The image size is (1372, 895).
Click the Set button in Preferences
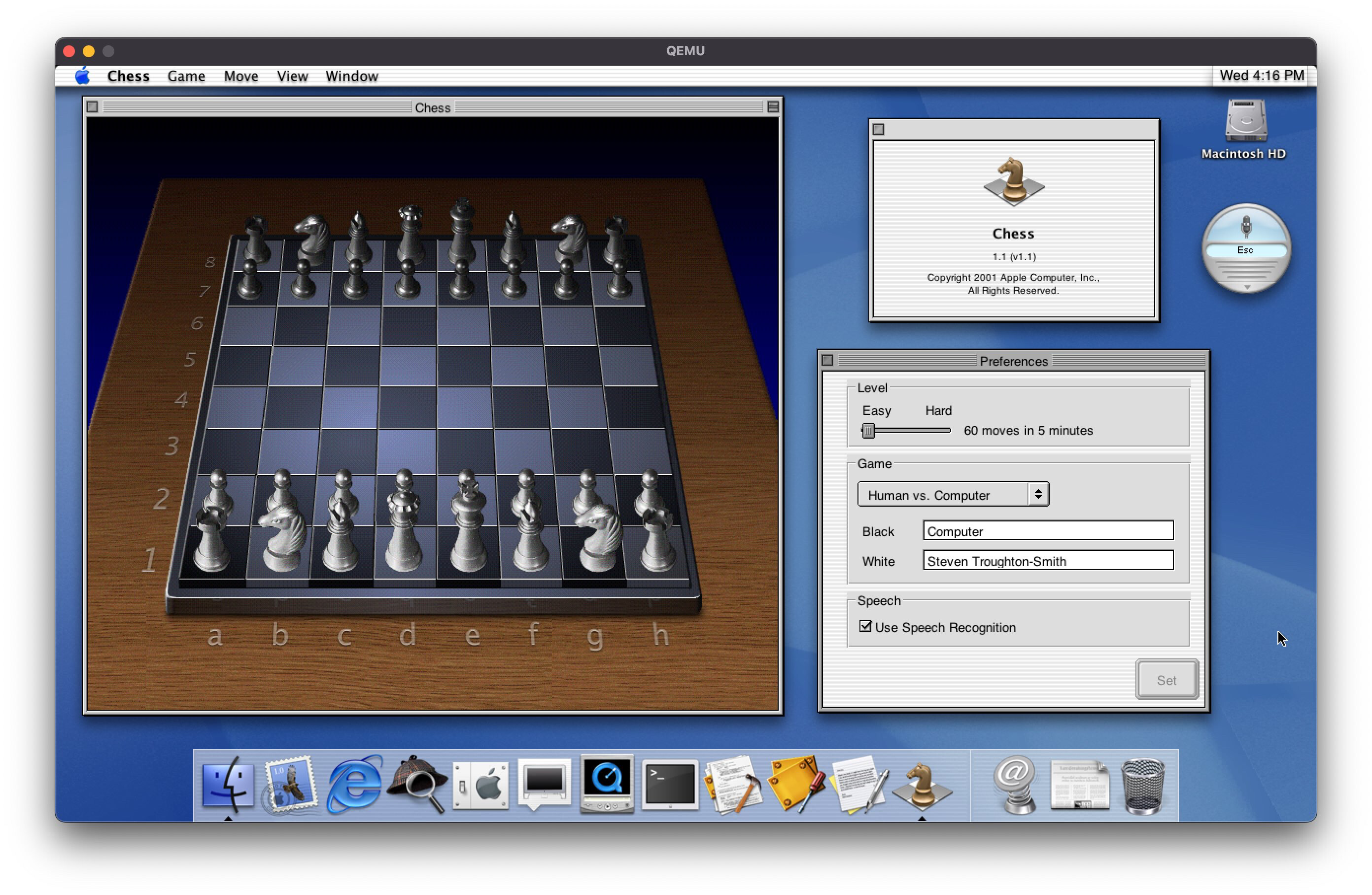[1167, 680]
